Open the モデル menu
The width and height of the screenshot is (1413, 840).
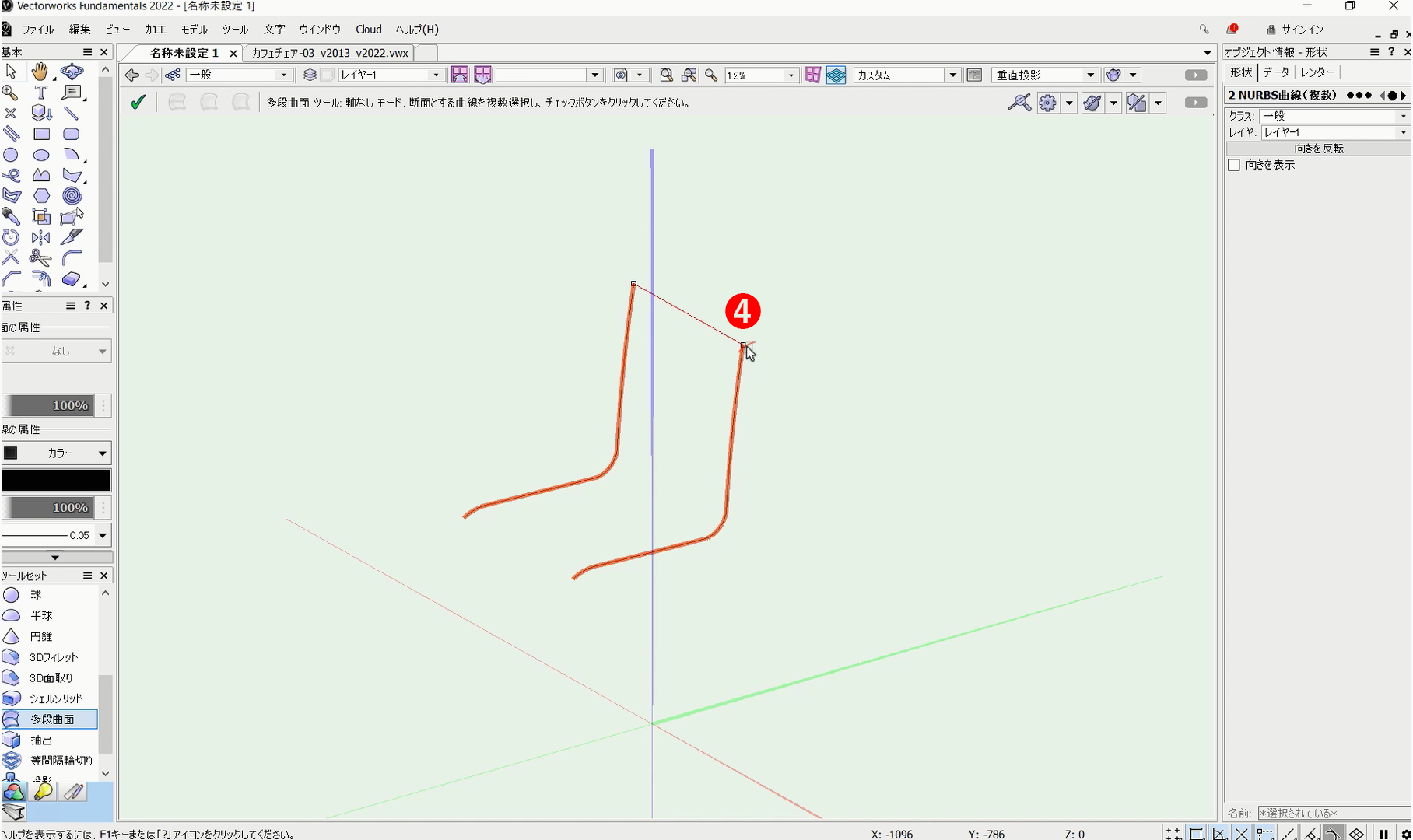pos(195,30)
